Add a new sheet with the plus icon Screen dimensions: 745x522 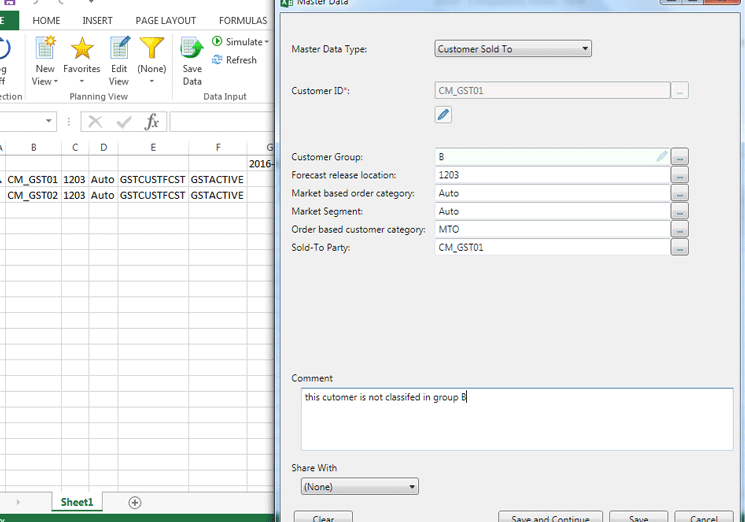pos(135,503)
